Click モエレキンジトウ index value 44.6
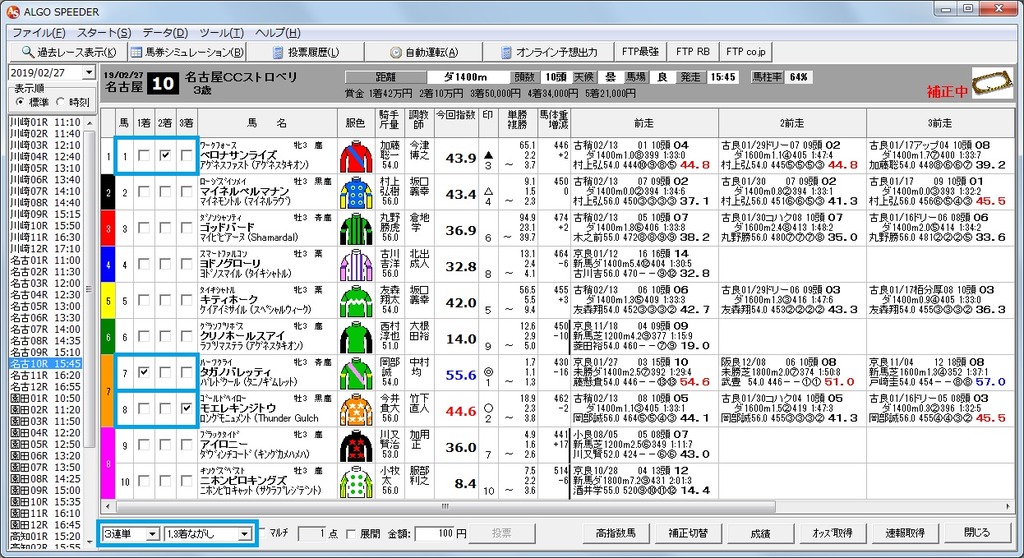 click(461, 411)
